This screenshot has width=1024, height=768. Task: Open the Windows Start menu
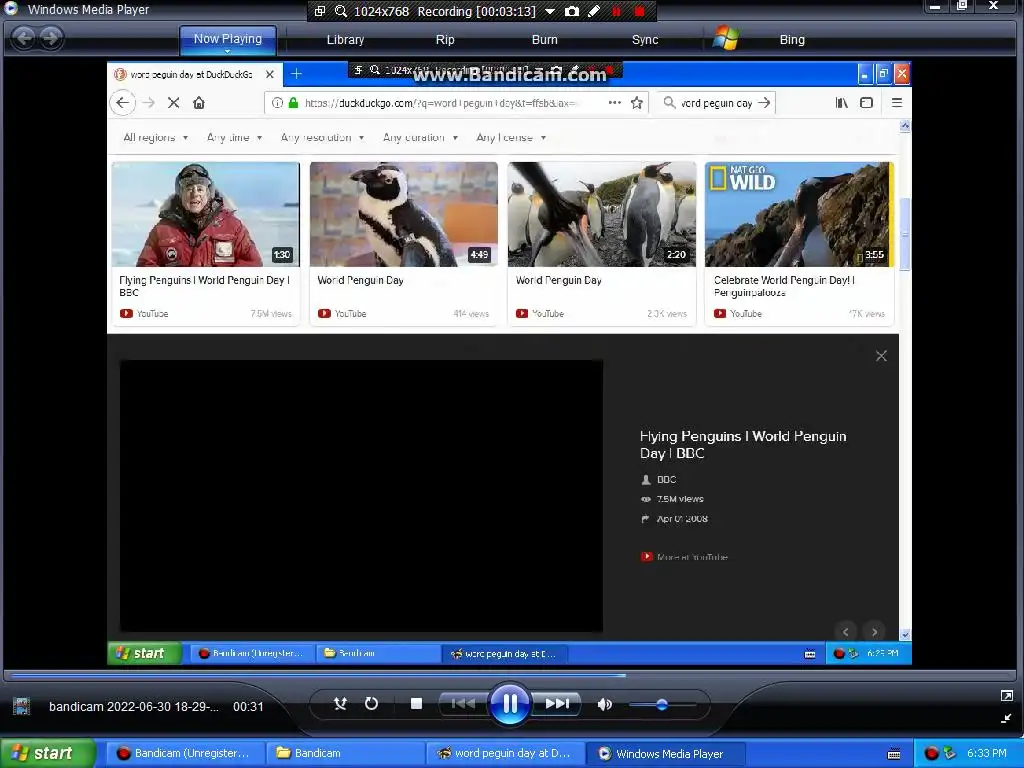tap(47, 753)
